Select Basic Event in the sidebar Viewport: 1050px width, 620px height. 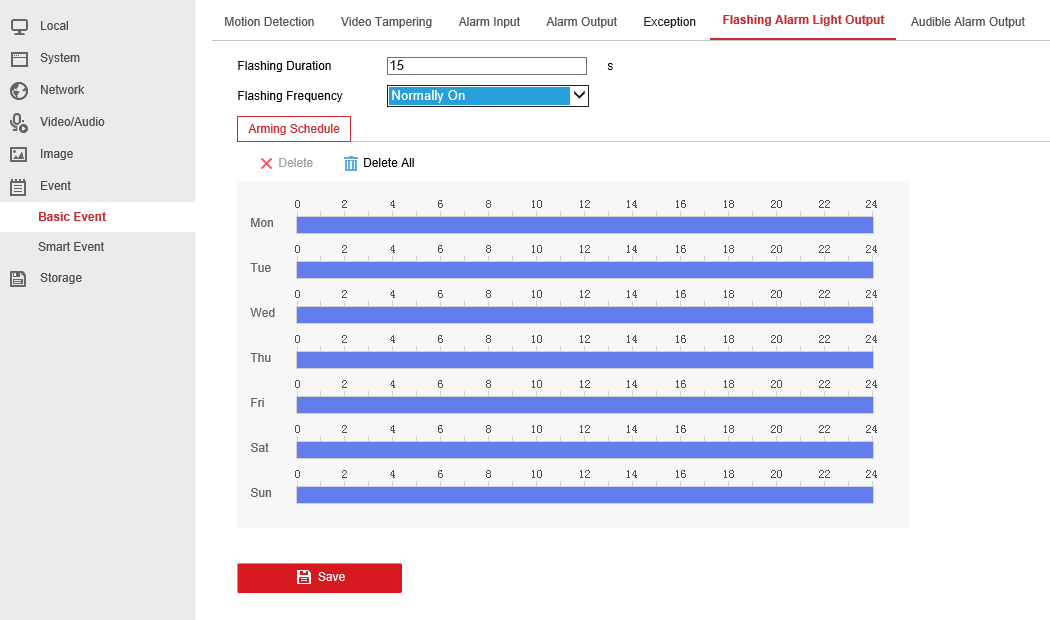click(72, 217)
